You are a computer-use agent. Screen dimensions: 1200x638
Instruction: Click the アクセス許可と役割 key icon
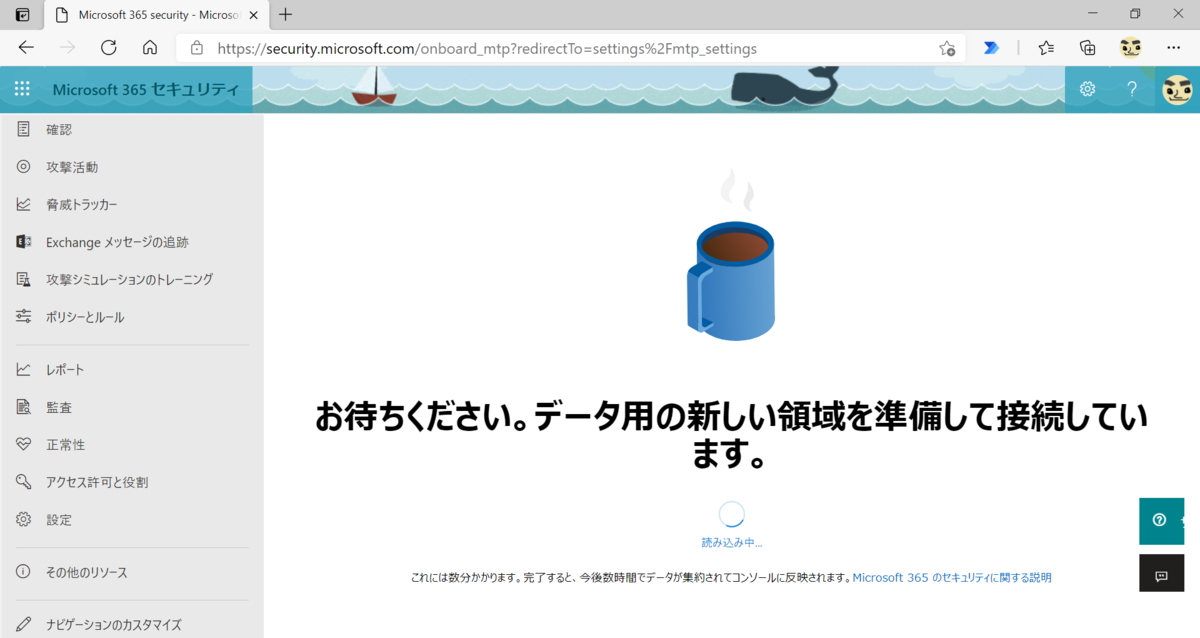pyautogui.click(x=23, y=482)
